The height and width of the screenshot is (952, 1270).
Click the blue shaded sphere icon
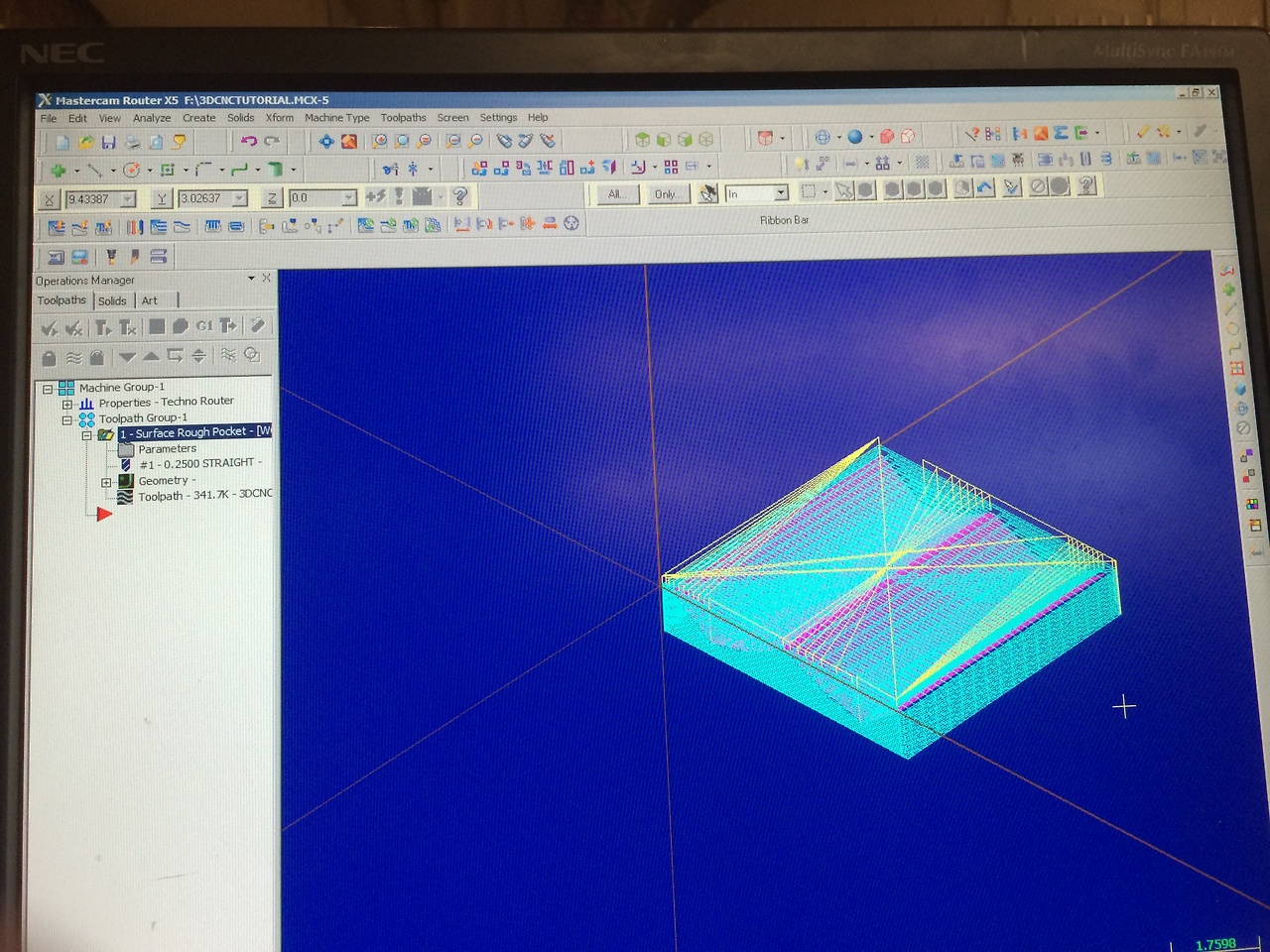pyautogui.click(x=854, y=137)
